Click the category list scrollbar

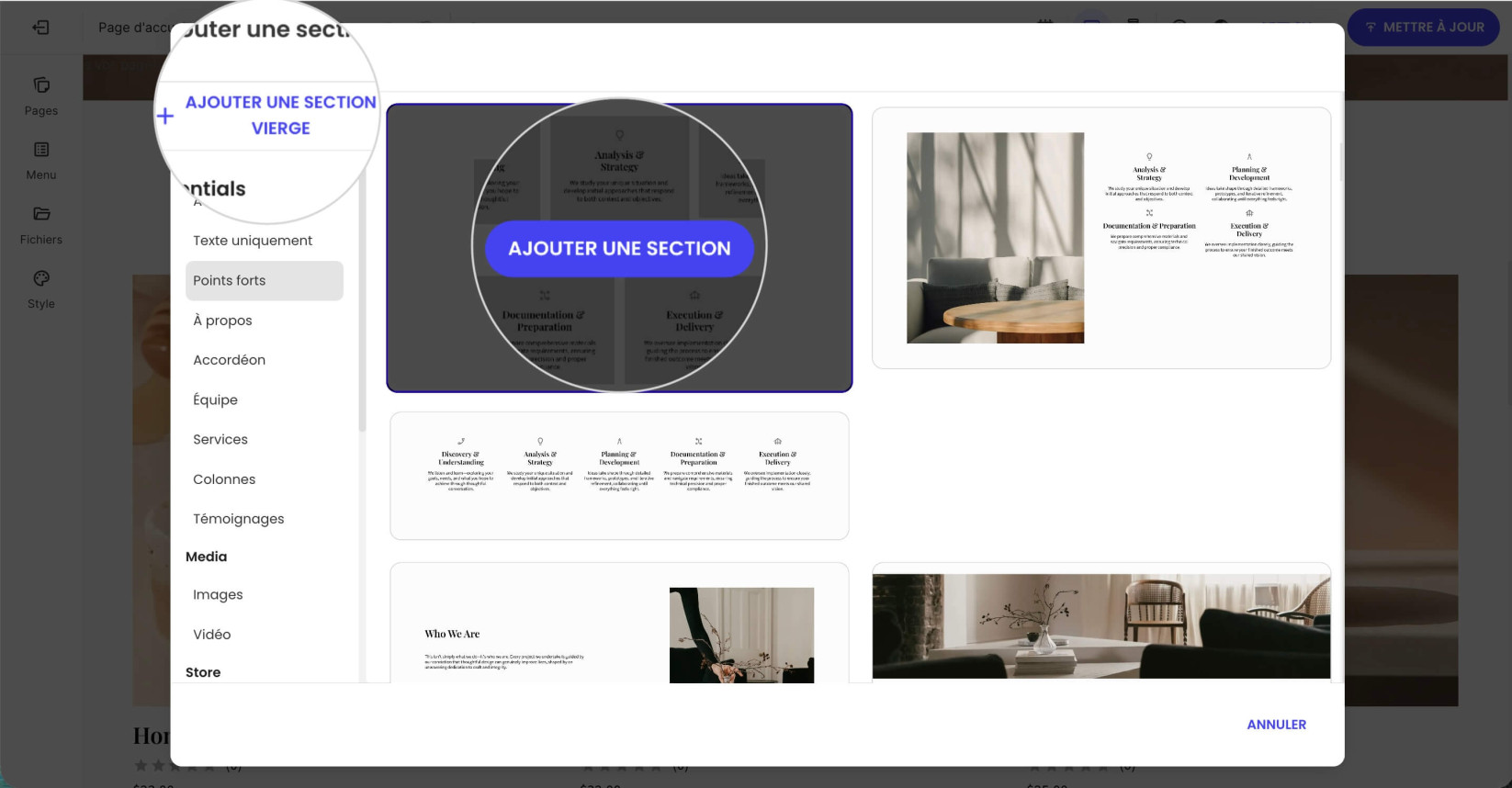362,303
